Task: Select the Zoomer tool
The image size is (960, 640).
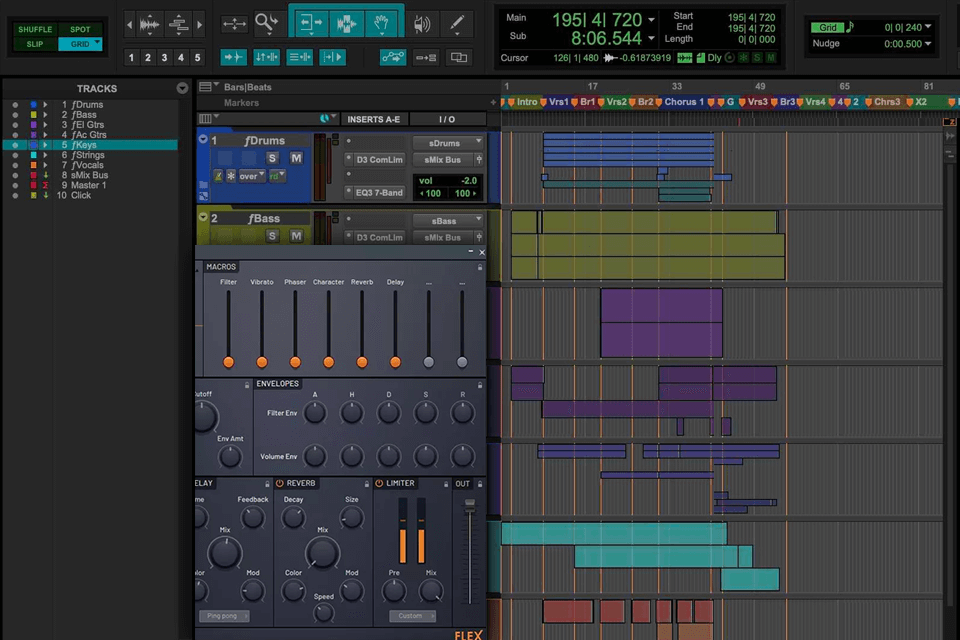Action: (267, 22)
